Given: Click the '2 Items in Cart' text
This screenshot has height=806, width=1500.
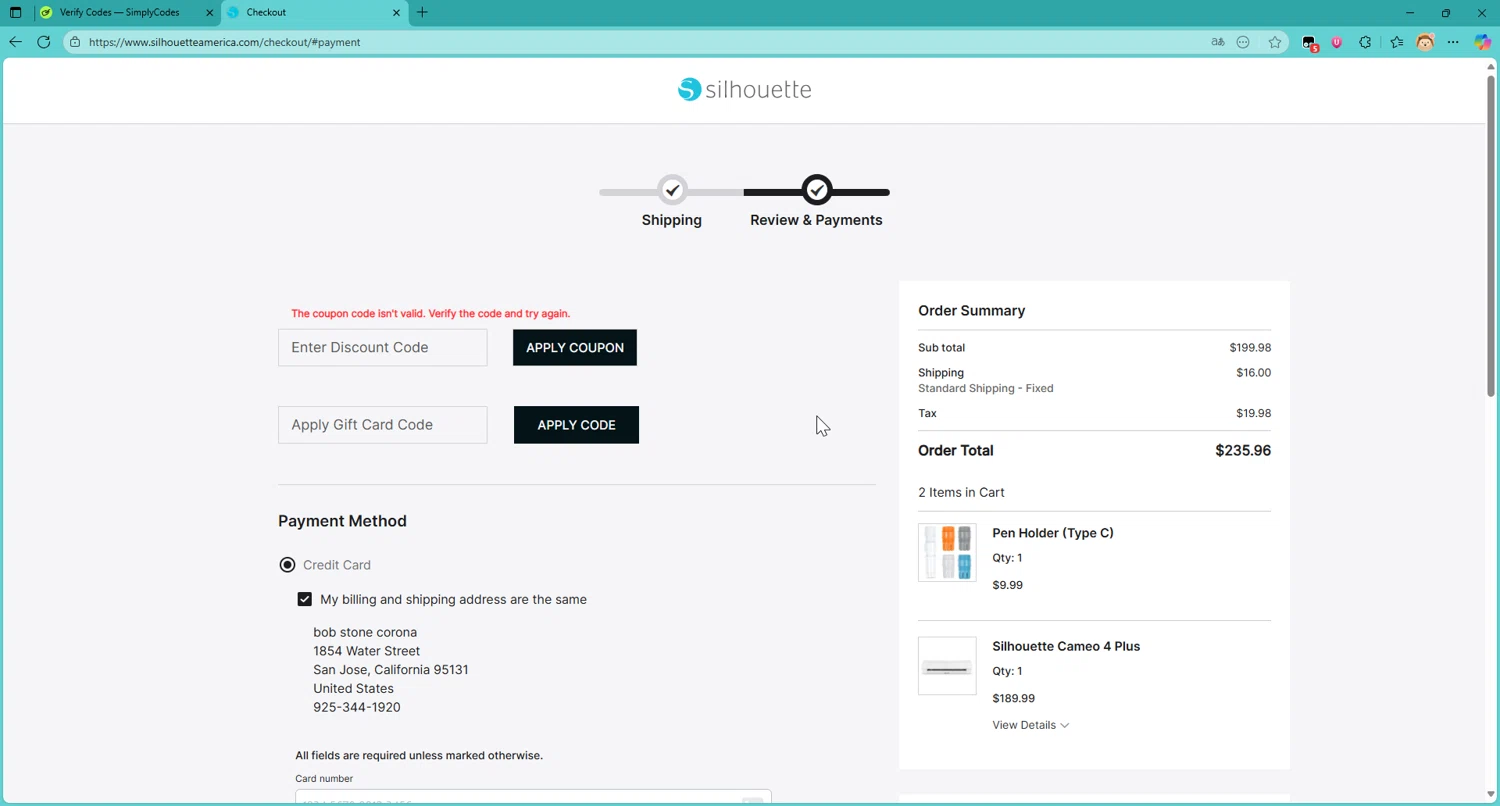Looking at the screenshot, I should (961, 492).
